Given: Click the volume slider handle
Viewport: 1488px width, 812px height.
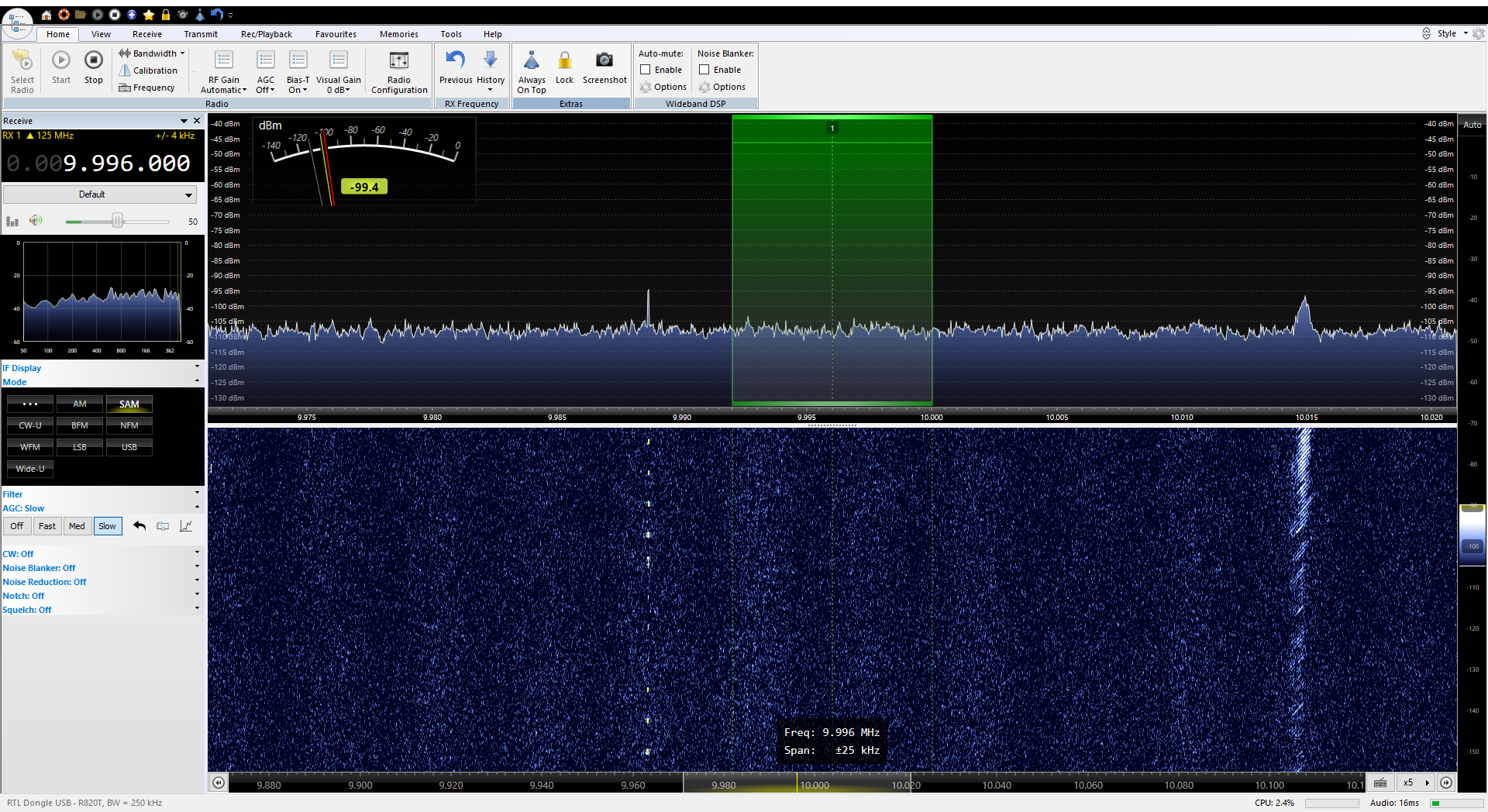Looking at the screenshot, I should [x=117, y=221].
